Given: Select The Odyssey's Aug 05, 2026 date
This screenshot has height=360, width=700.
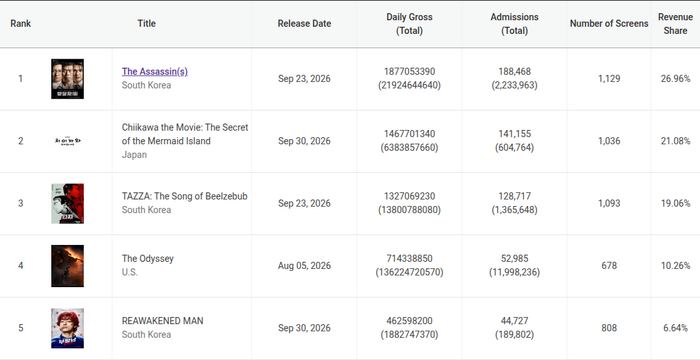Looking at the screenshot, I should pos(304,266).
